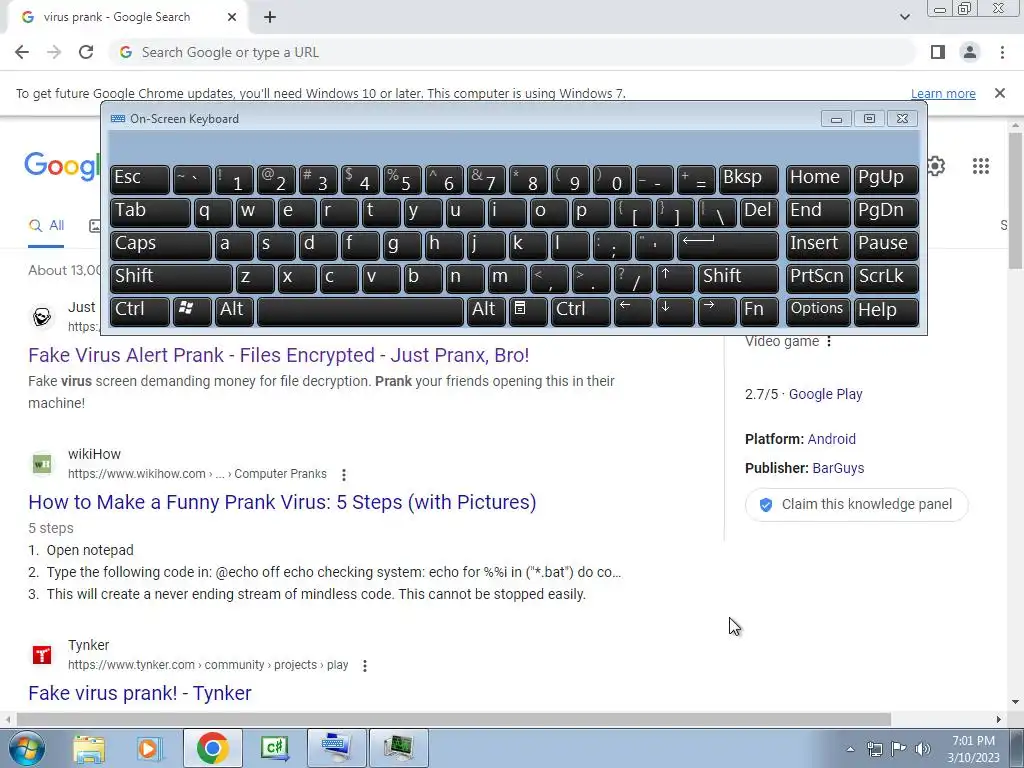
Task: Open Google apps grid icon
Action: 981,166
